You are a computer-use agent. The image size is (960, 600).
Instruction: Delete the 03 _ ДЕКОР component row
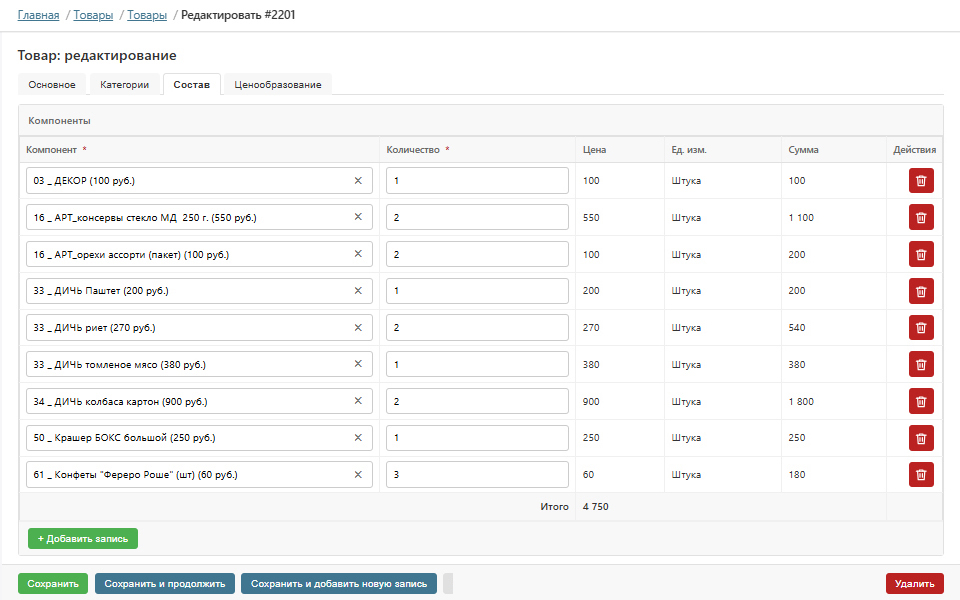(x=921, y=181)
